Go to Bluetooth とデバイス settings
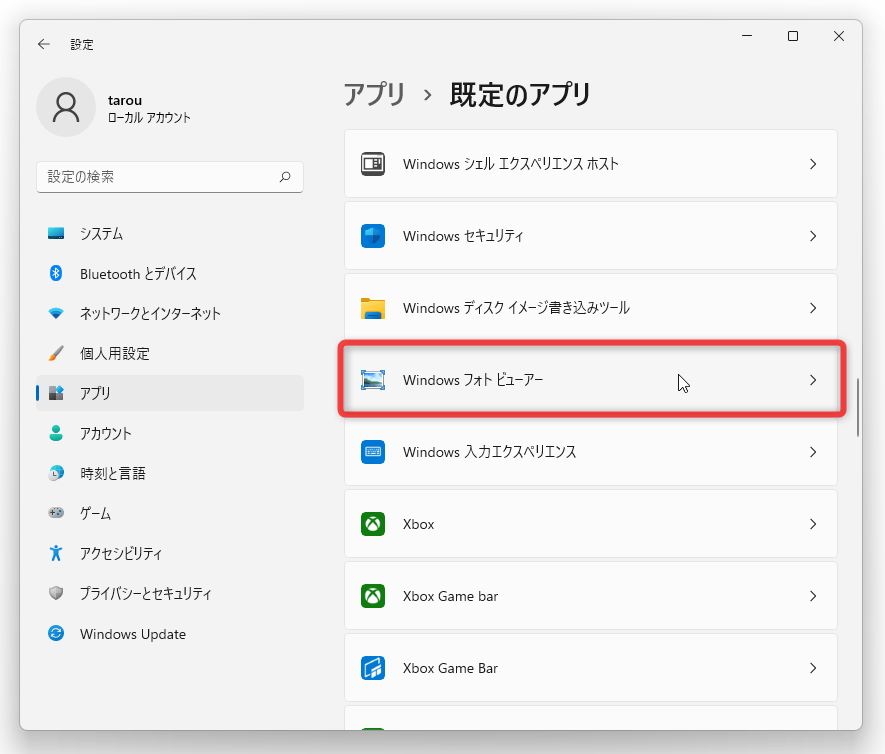The image size is (885, 754). tap(170, 273)
